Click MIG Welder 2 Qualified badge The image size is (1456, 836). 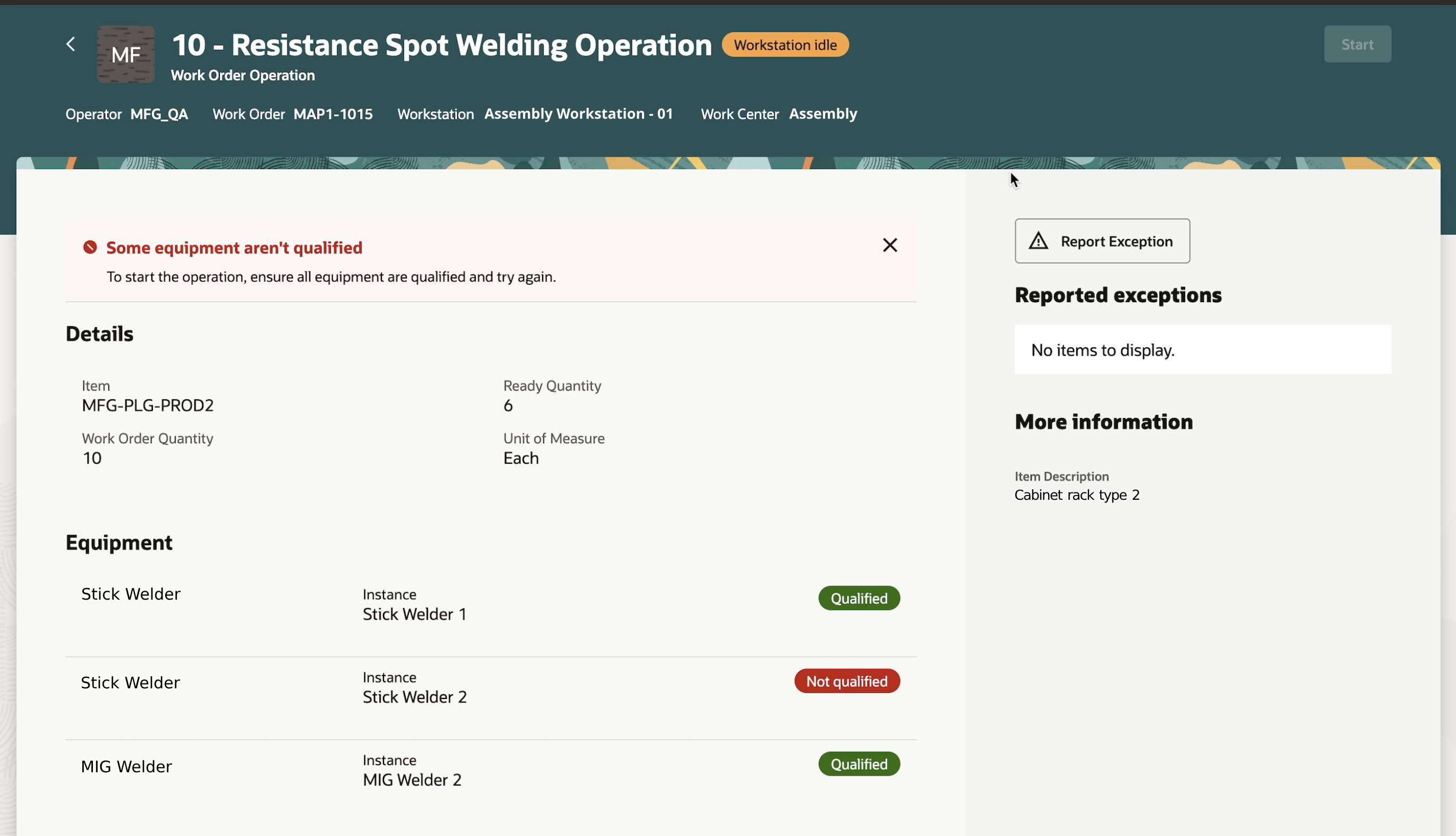pyautogui.click(x=859, y=764)
